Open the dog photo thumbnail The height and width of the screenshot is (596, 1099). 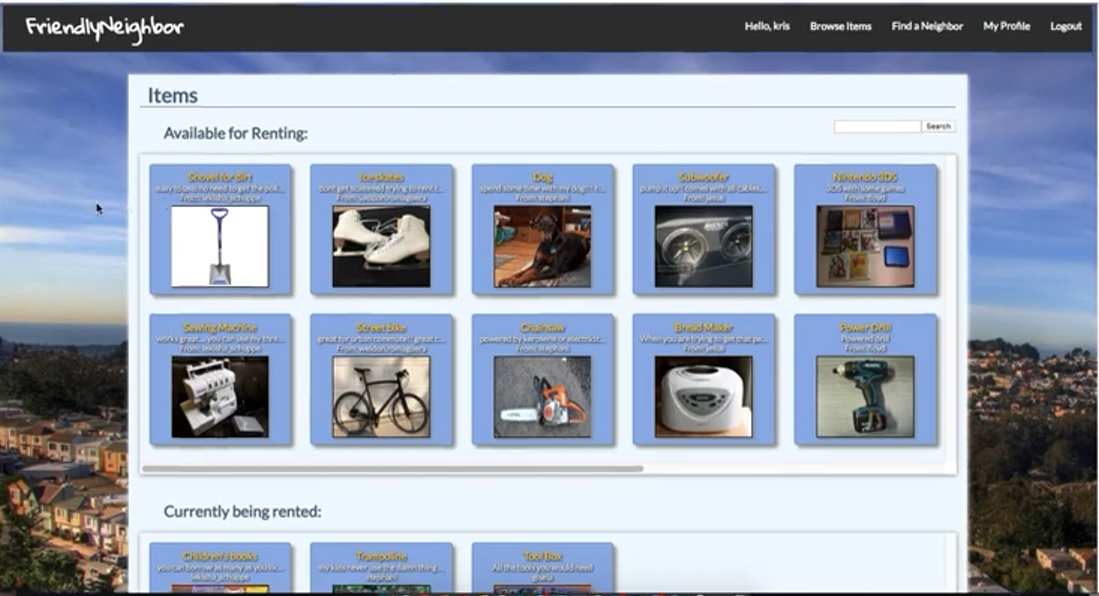[542, 246]
